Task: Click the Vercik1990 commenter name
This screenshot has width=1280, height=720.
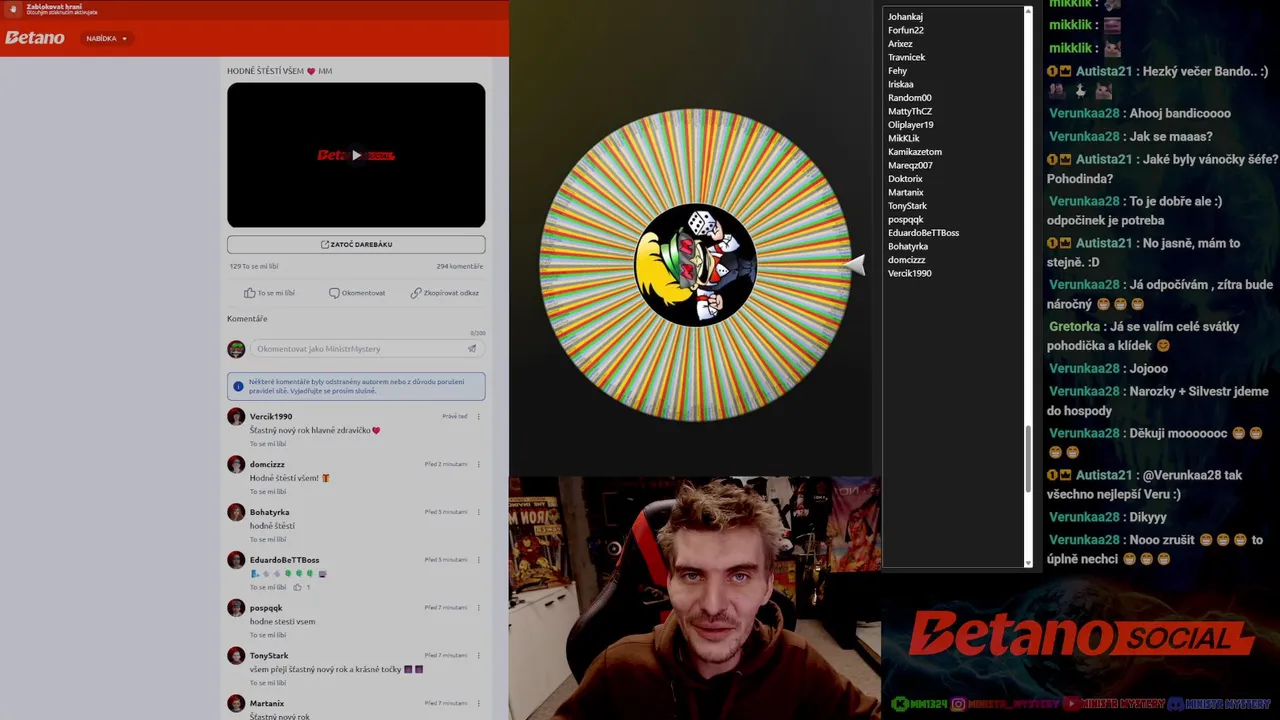Action: click(271, 416)
